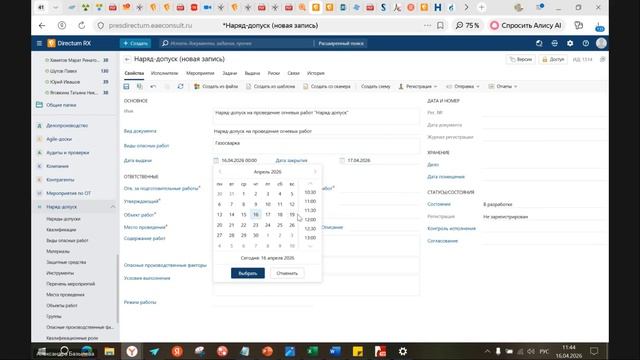640x360 pixels.
Task: Open the user avatar menu
Action: (601, 43)
